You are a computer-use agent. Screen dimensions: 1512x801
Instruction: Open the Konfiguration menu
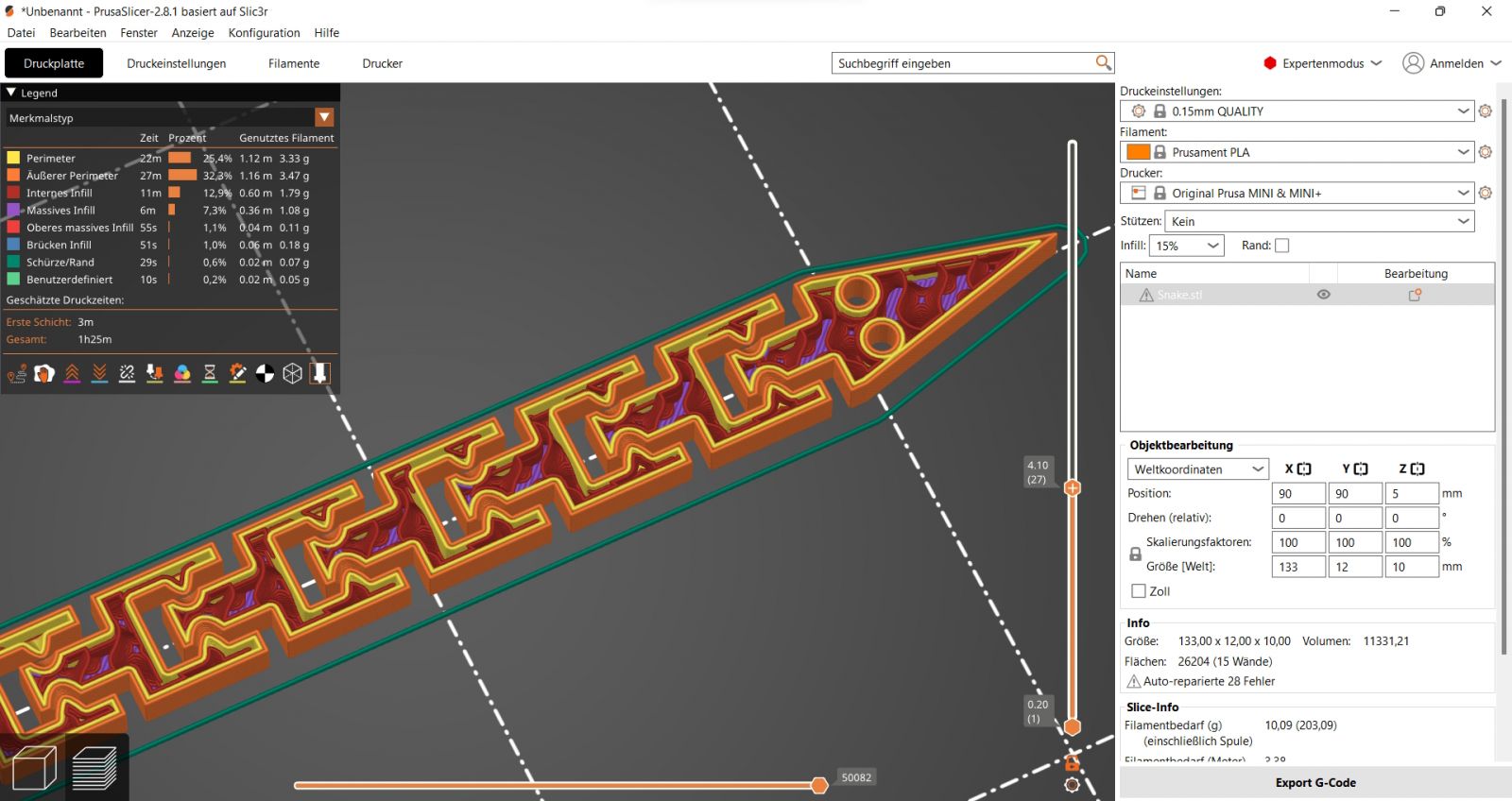point(264,32)
